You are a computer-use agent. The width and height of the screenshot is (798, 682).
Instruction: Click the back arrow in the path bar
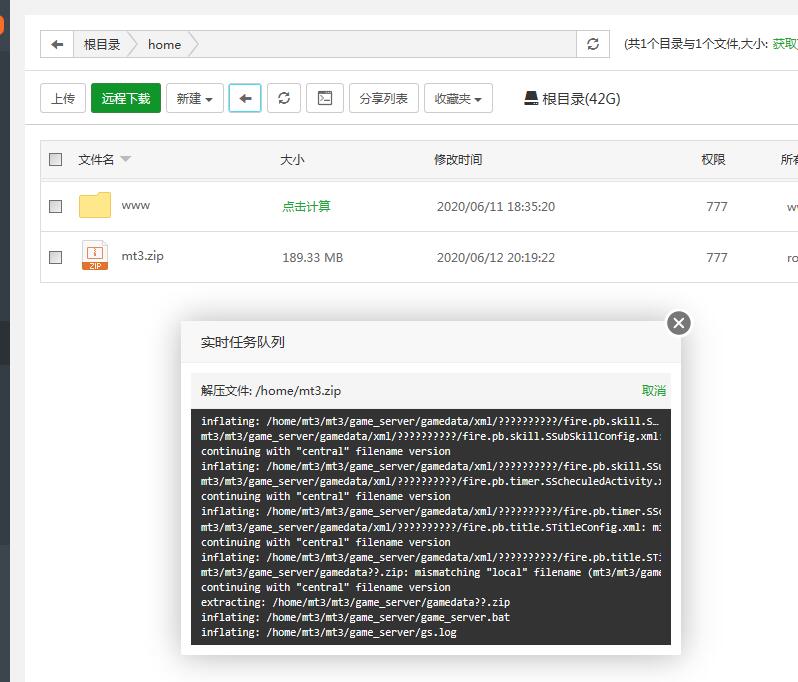[57, 44]
